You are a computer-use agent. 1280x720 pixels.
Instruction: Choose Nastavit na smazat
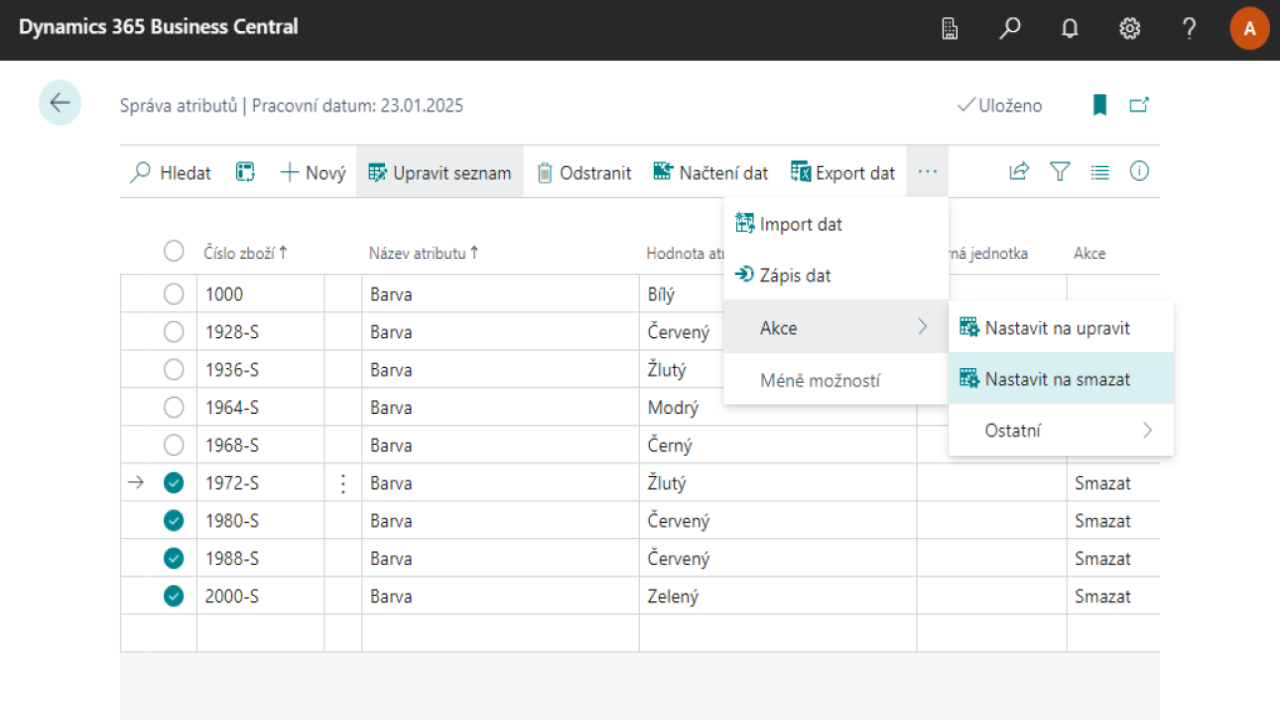(x=1057, y=379)
